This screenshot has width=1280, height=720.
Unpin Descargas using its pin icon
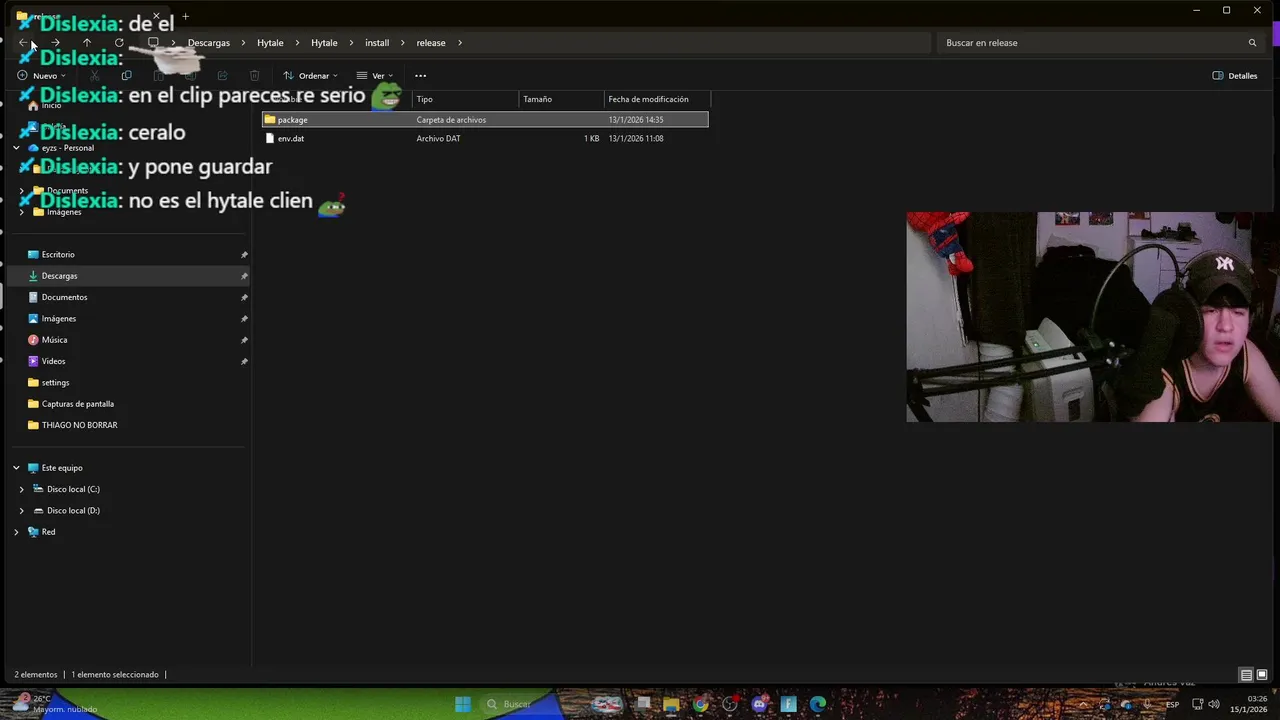click(x=244, y=276)
